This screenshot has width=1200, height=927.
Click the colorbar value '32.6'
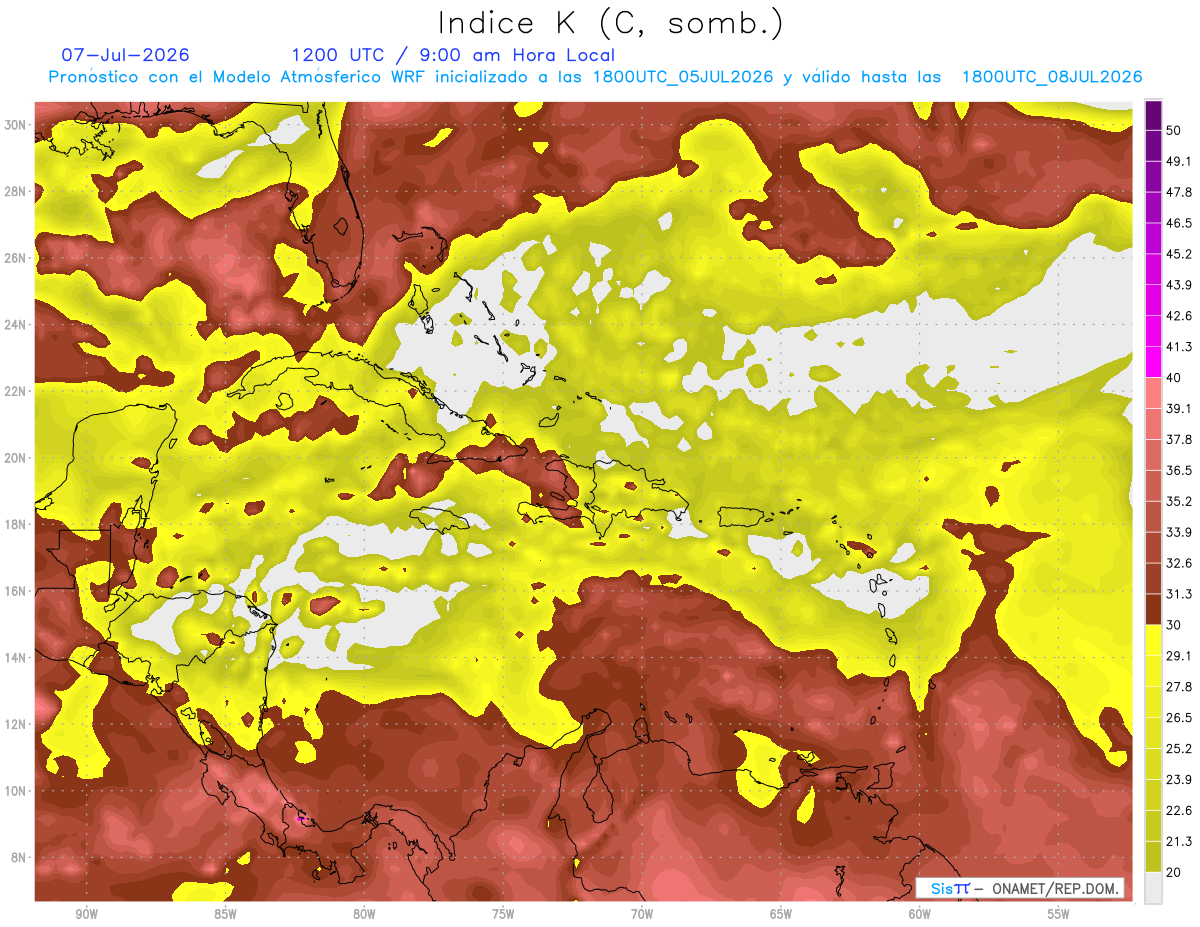(x=1179, y=563)
